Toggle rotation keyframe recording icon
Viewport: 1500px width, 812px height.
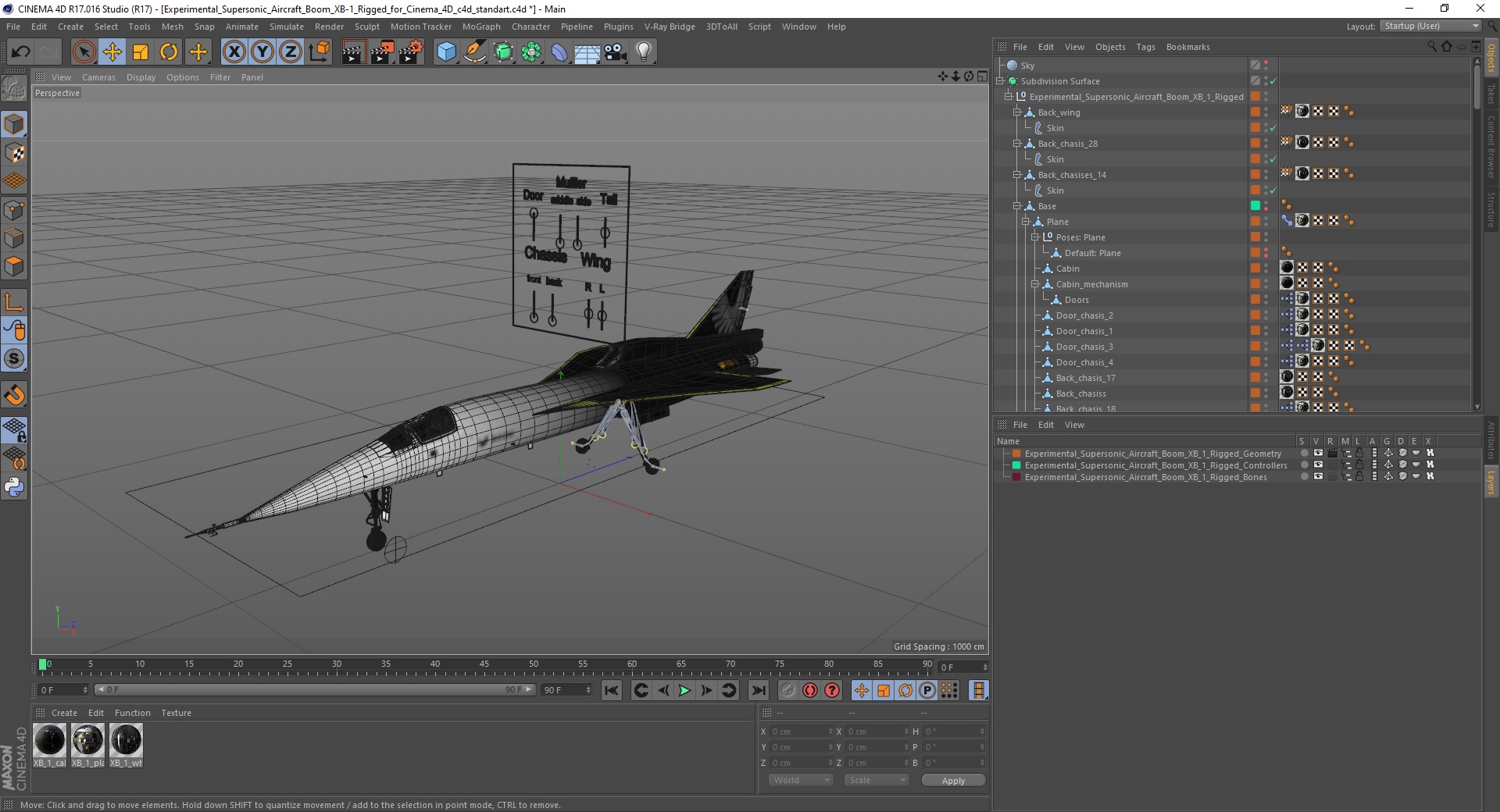[905, 690]
